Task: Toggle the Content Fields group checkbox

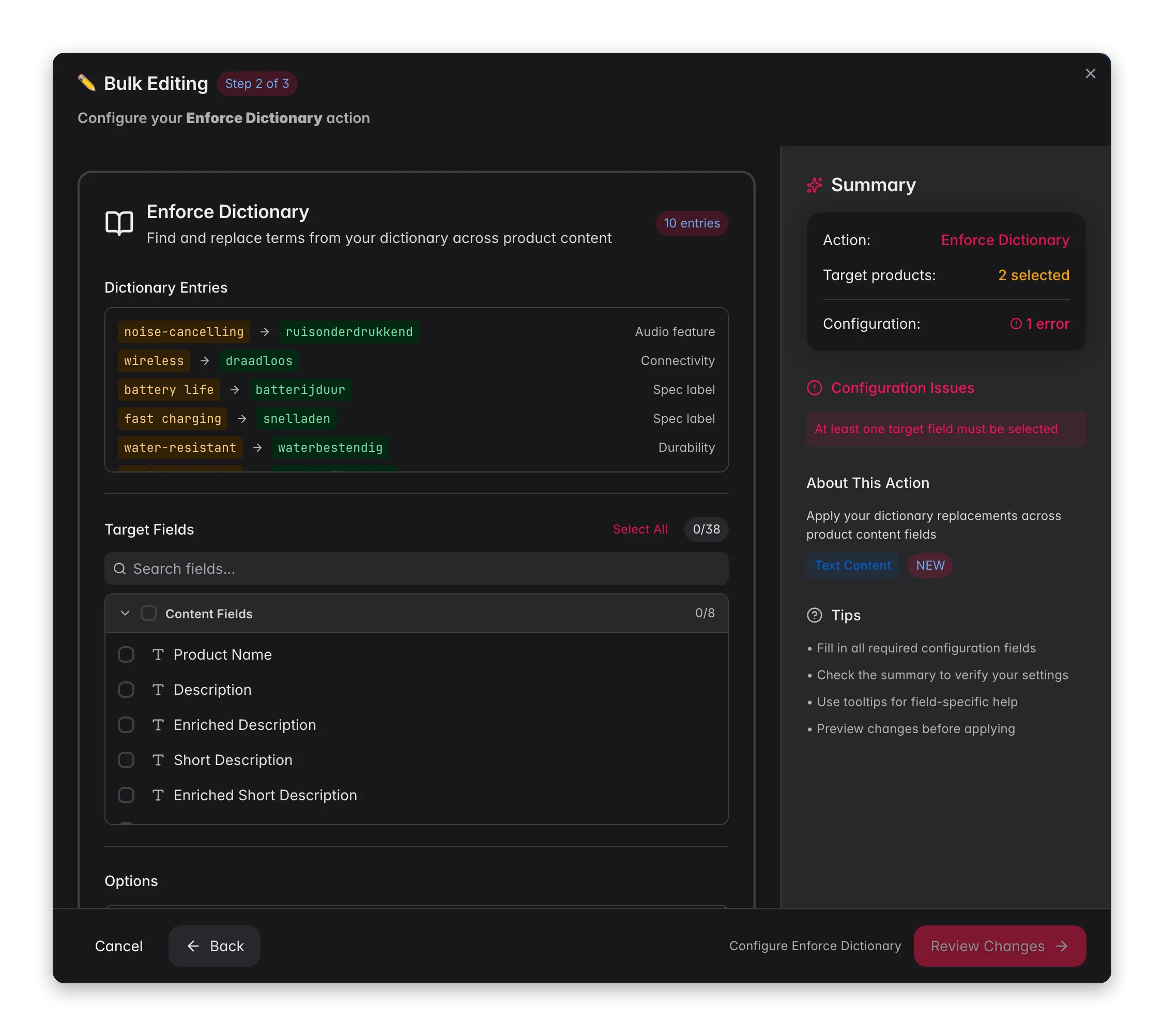Action: coord(149,614)
